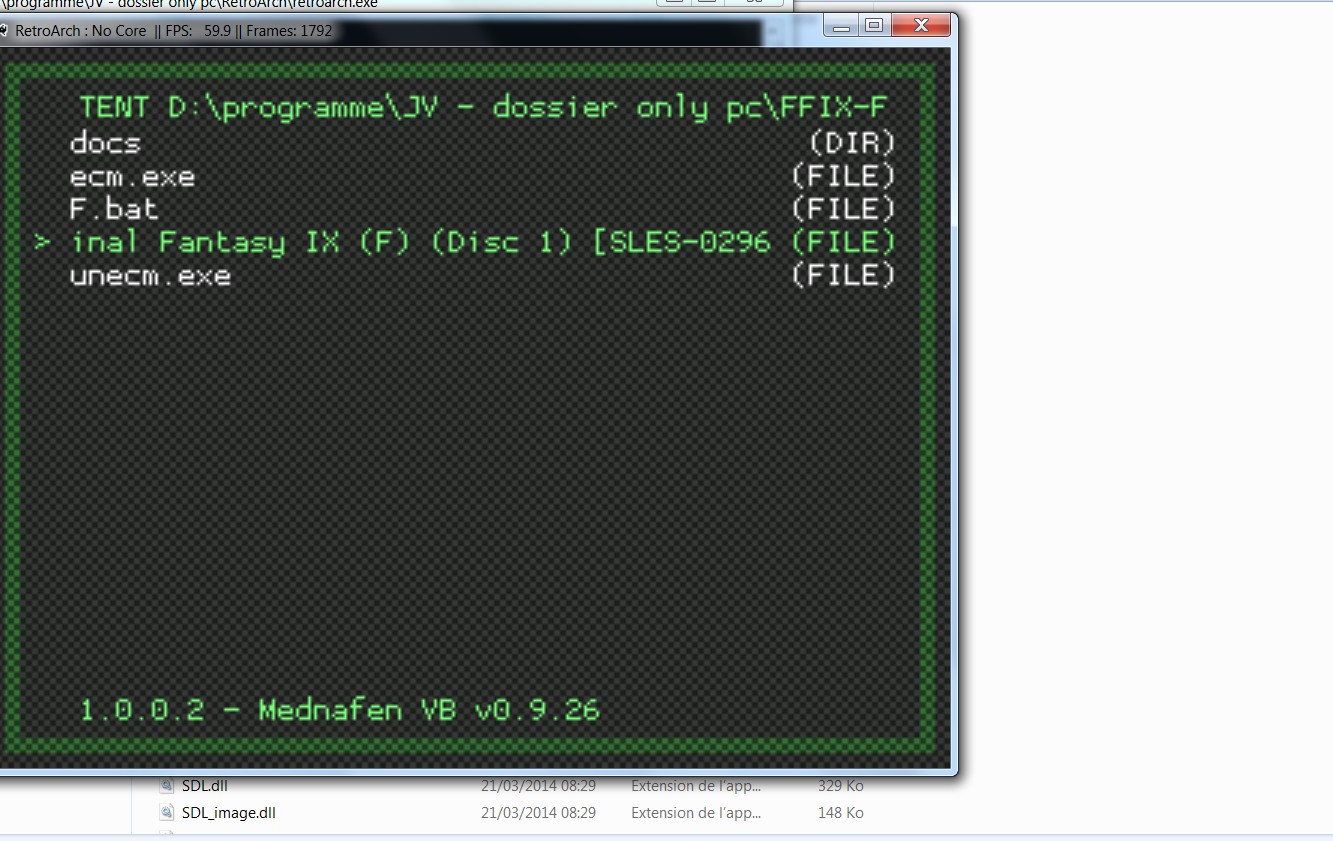1333x841 pixels.
Task: Click the (FILE) label for ecm.exe
Action: (843, 177)
